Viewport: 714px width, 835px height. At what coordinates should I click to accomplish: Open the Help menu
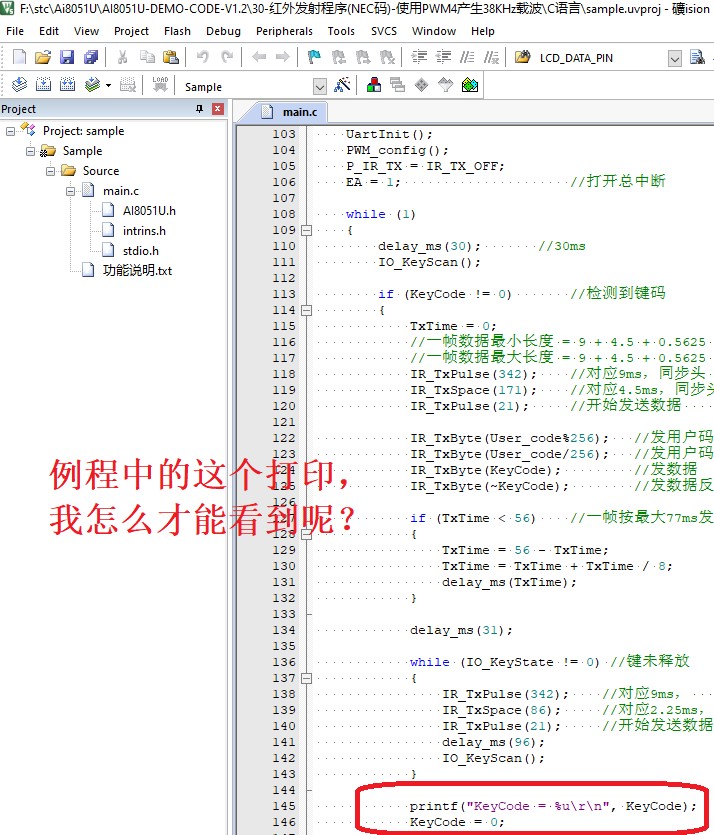(x=482, y=31)
